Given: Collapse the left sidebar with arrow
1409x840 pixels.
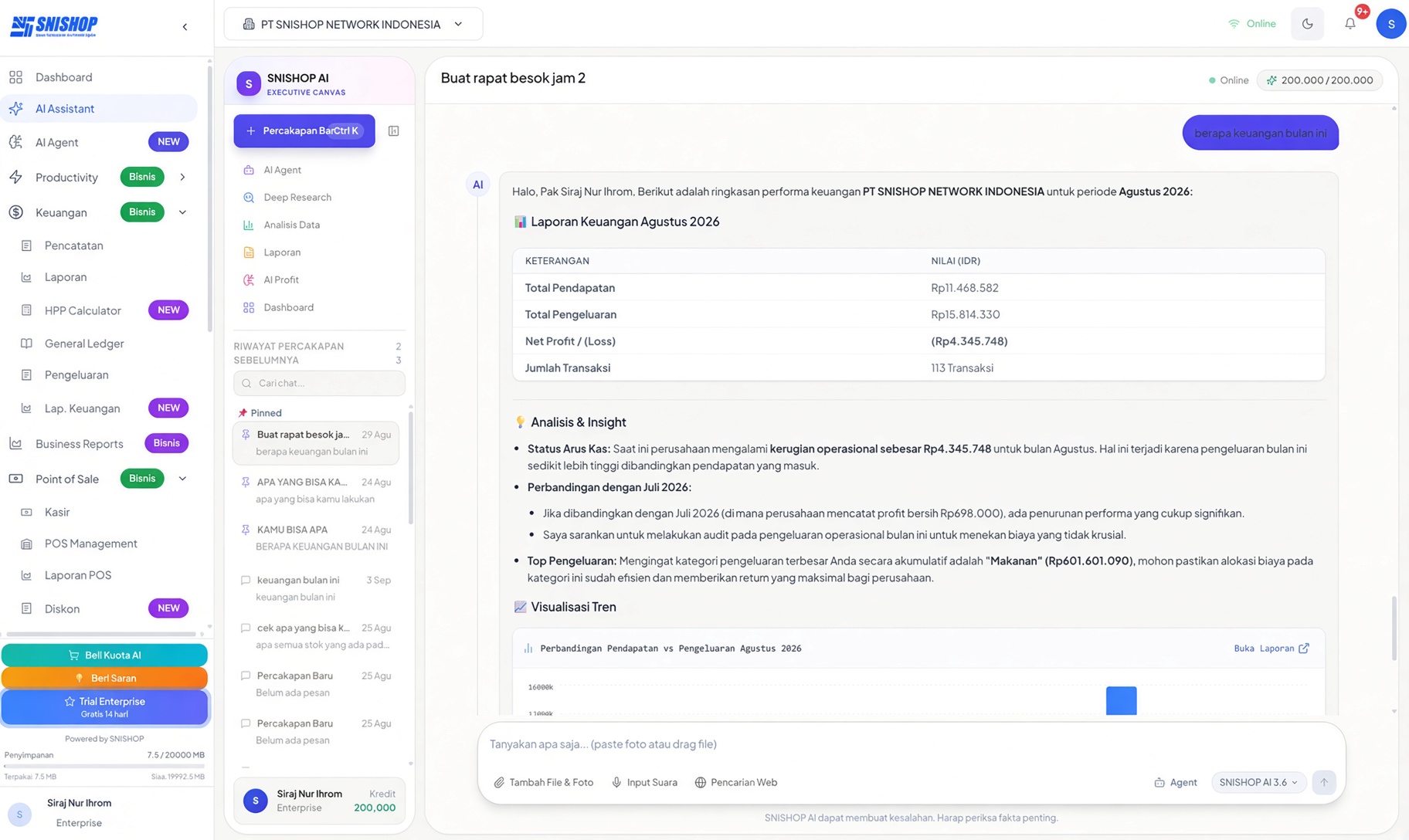Looking at the screenshot, I should (185, 27).
